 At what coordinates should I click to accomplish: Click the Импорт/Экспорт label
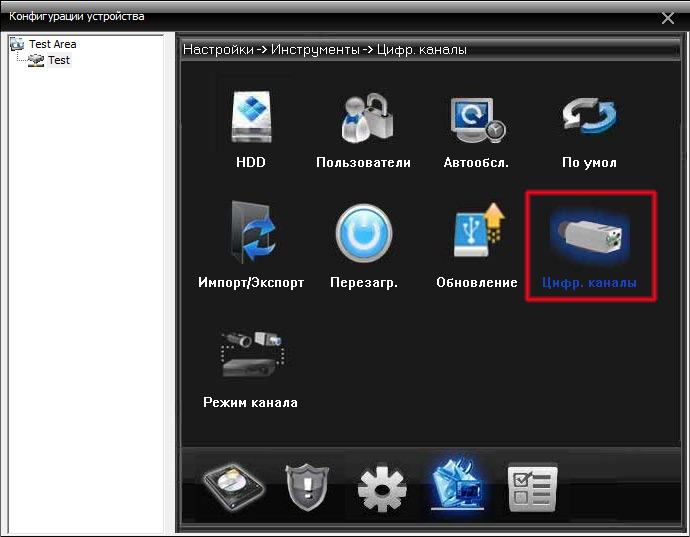pyautogui.click(x=251, y=282)
